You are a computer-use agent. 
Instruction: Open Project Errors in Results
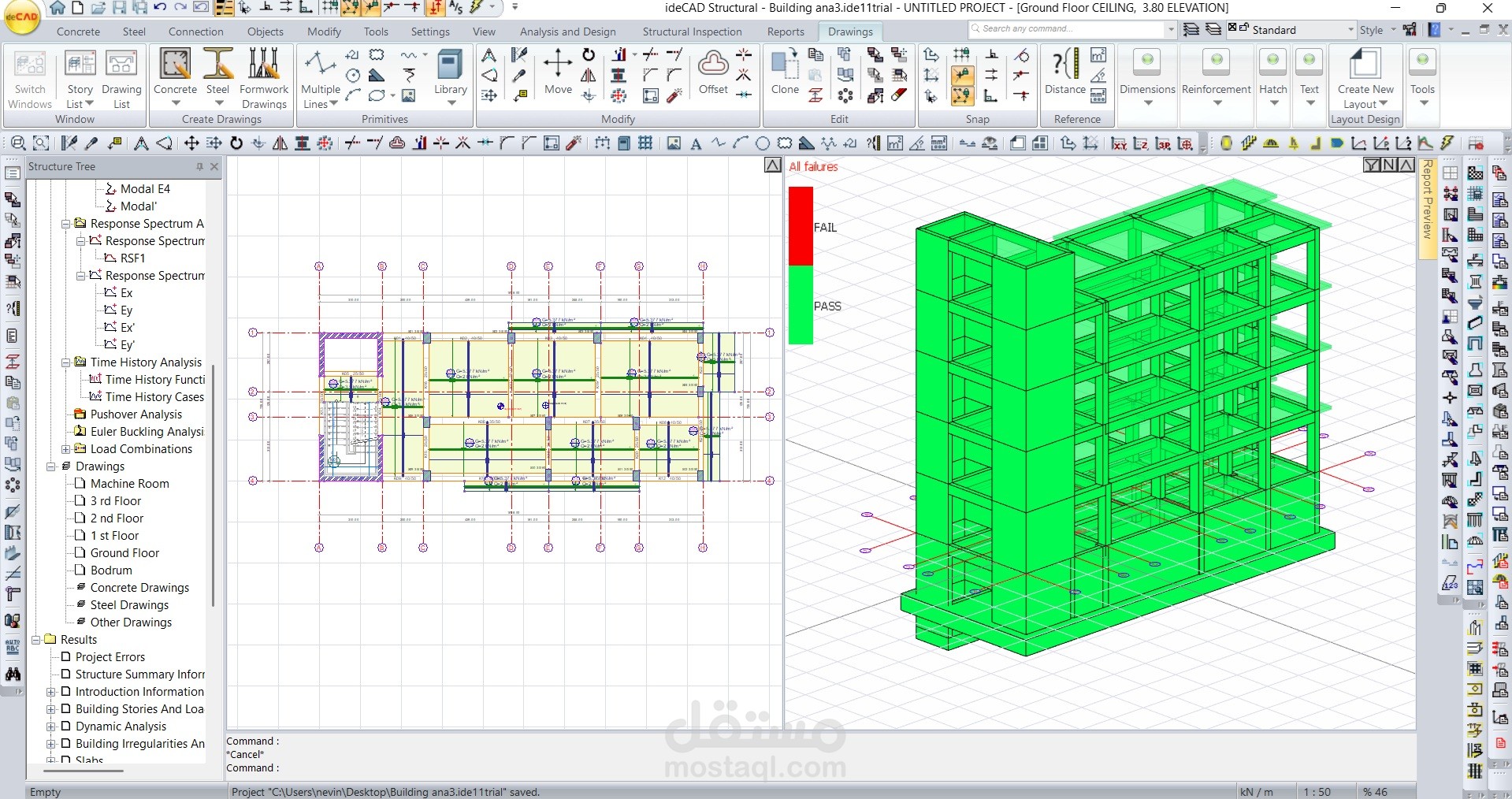click(x=110, y=657)
